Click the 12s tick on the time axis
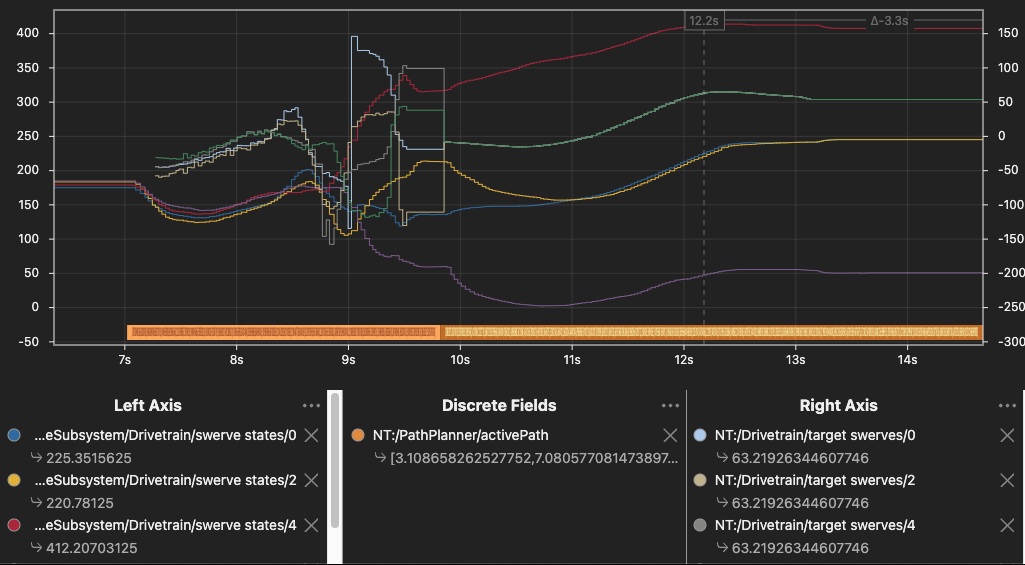1025x565 pixels. (x=684, y=360)
